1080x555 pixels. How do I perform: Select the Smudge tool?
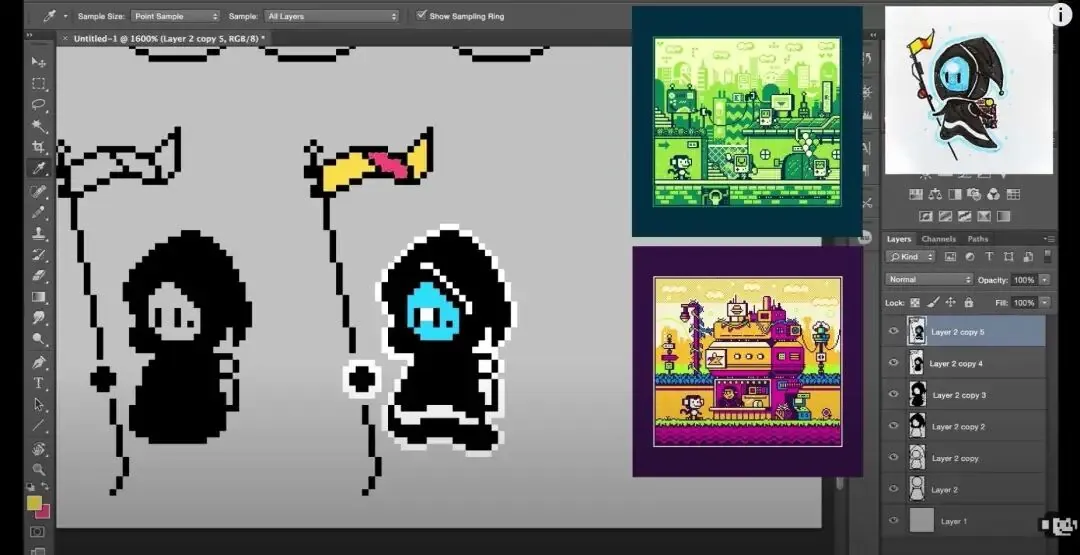(39, 318)
